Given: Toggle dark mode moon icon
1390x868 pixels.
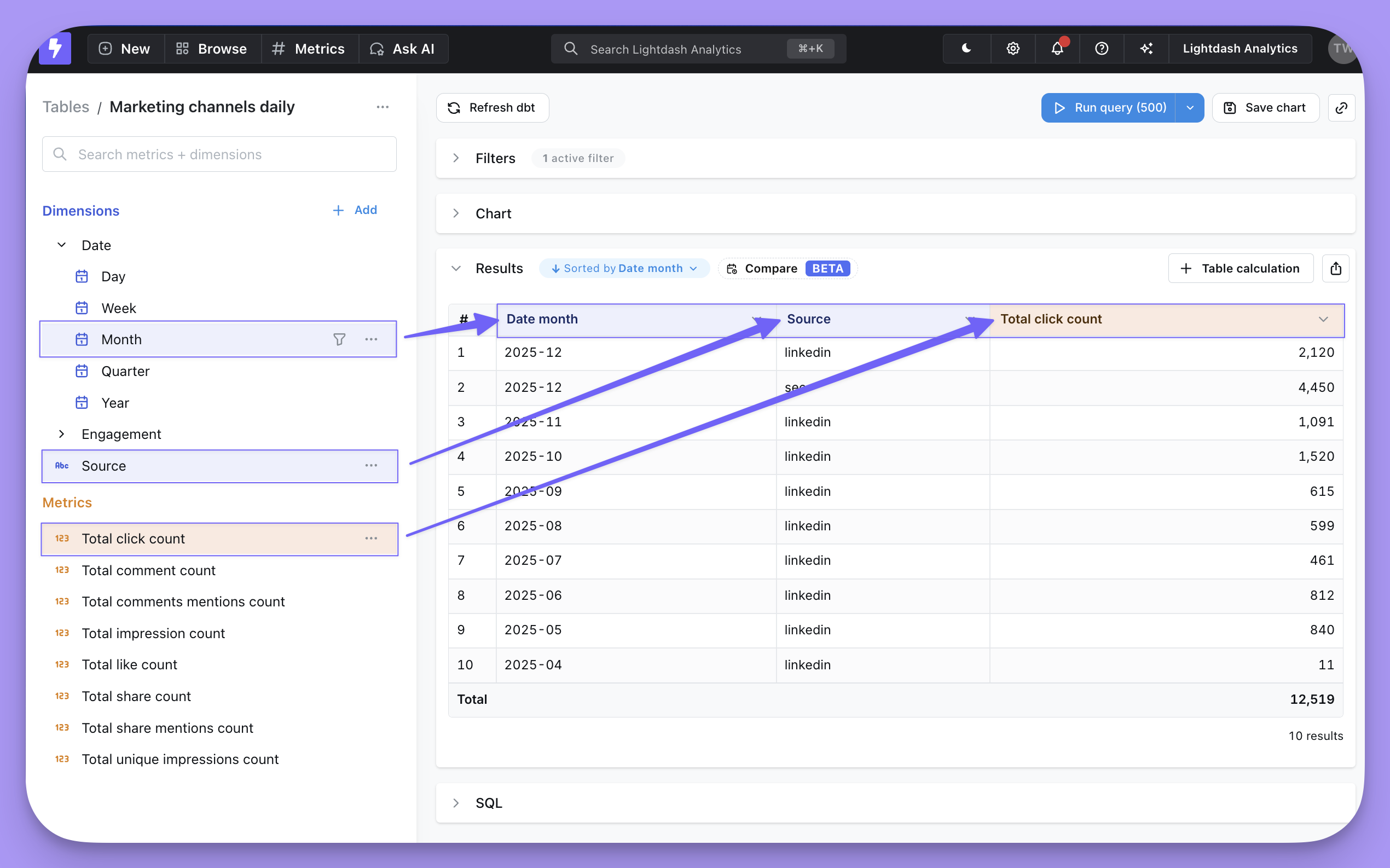Looking at the screenshot, I should [x=966, y=49].
